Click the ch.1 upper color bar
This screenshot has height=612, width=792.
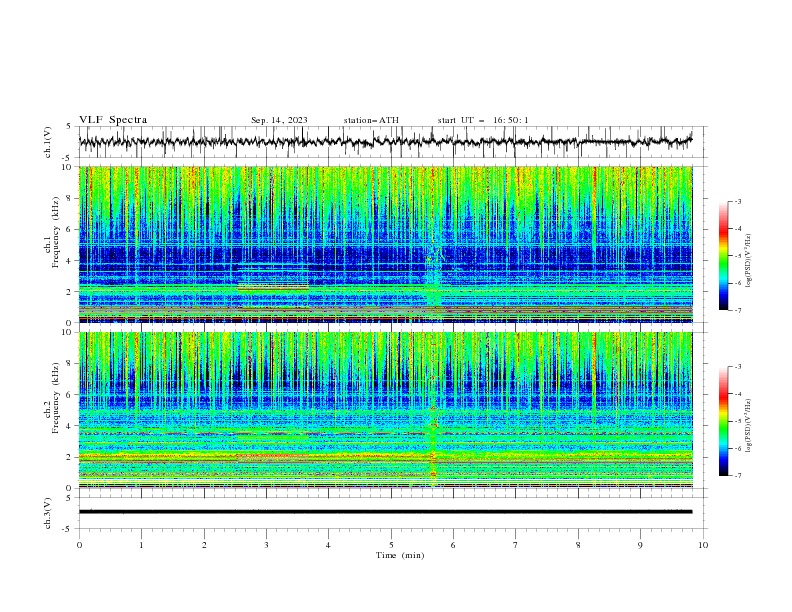pyautogui.click(x=723, y=256)
